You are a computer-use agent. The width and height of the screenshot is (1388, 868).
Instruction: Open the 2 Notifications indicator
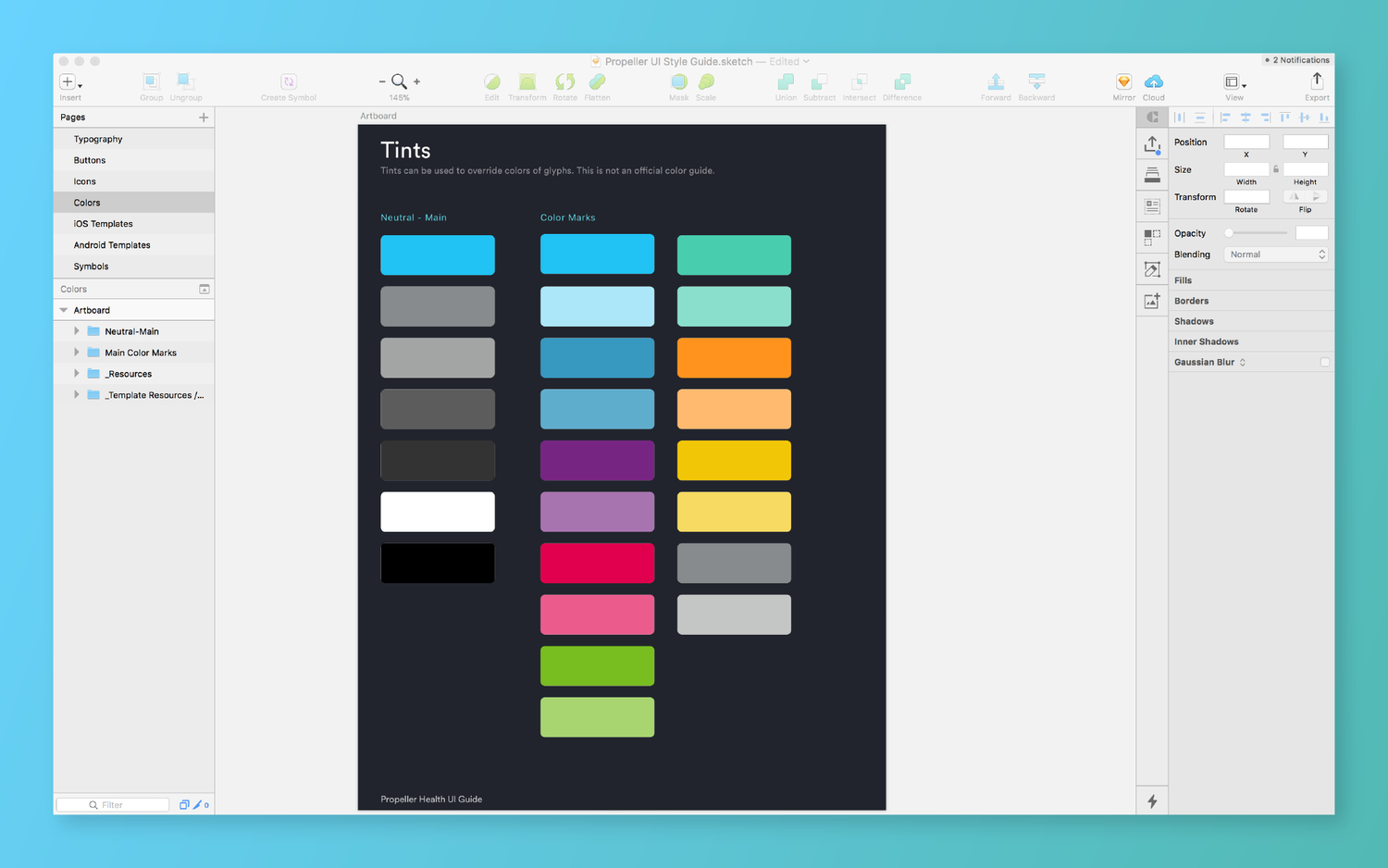[x=1297, y=60]
